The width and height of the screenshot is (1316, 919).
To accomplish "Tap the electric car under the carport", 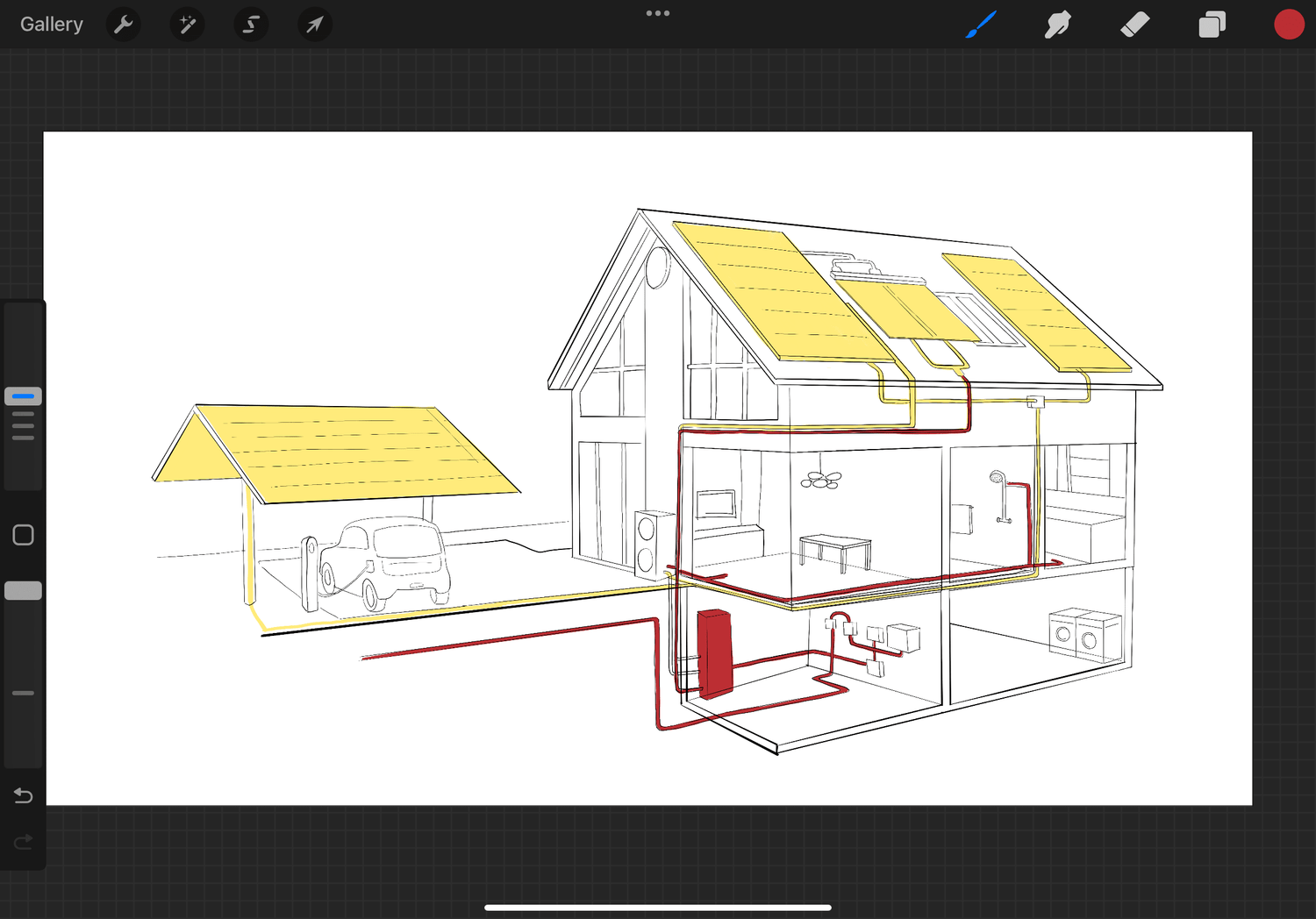I will coord(386,561).
